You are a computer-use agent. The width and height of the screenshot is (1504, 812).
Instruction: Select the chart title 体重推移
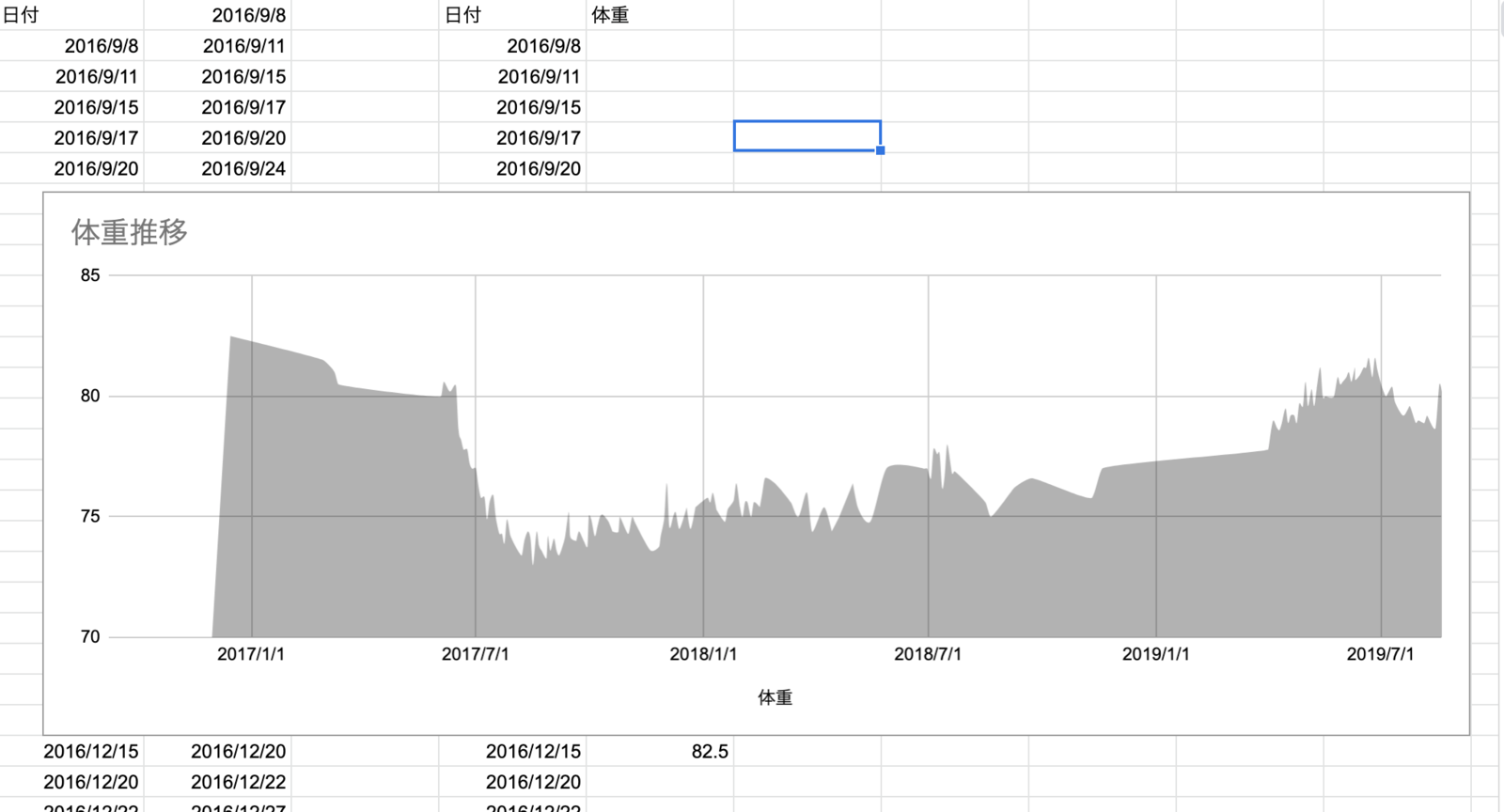(130, 232)
